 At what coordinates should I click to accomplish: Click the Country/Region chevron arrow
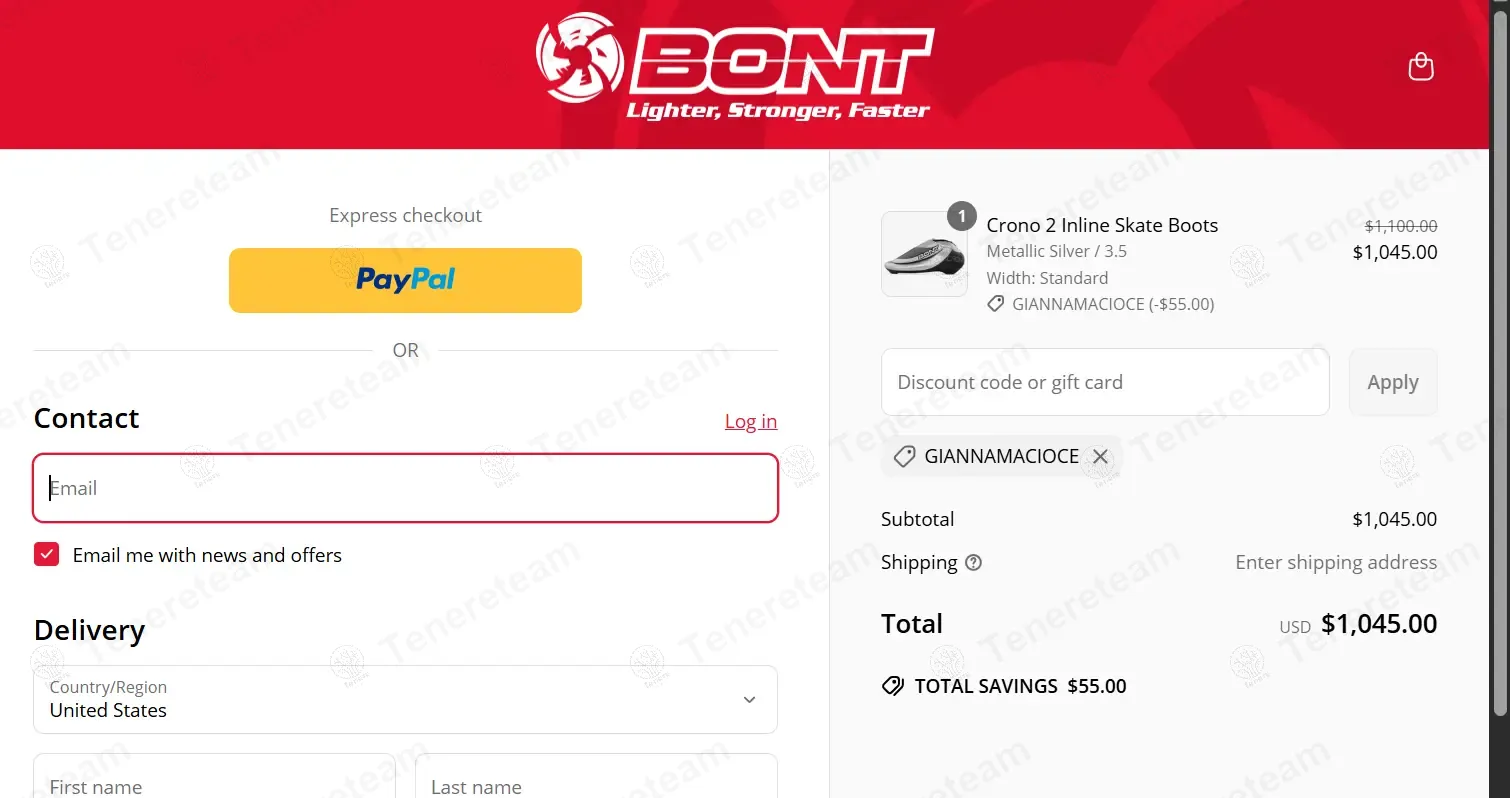(749, 700)
